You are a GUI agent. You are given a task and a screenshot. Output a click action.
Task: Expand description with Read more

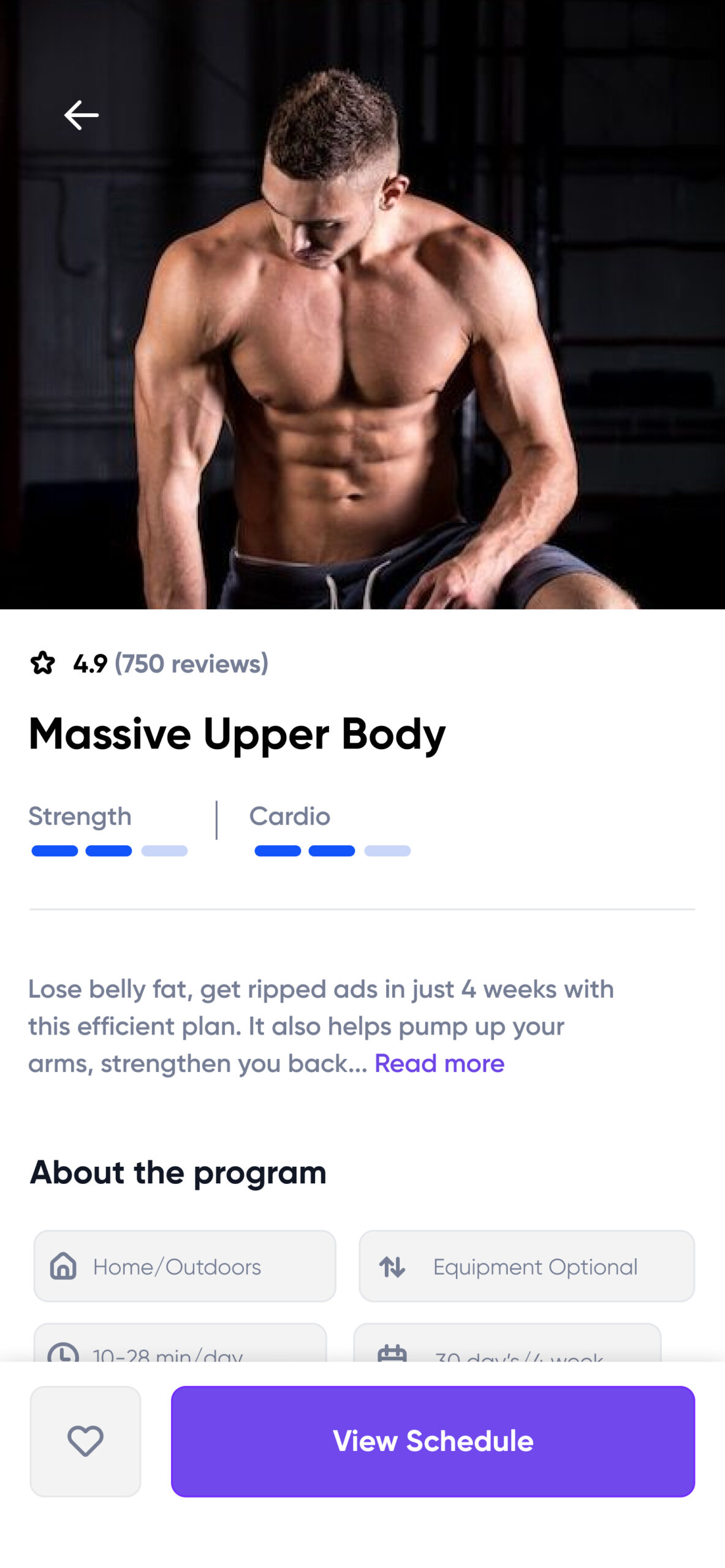coord(439,1063)
